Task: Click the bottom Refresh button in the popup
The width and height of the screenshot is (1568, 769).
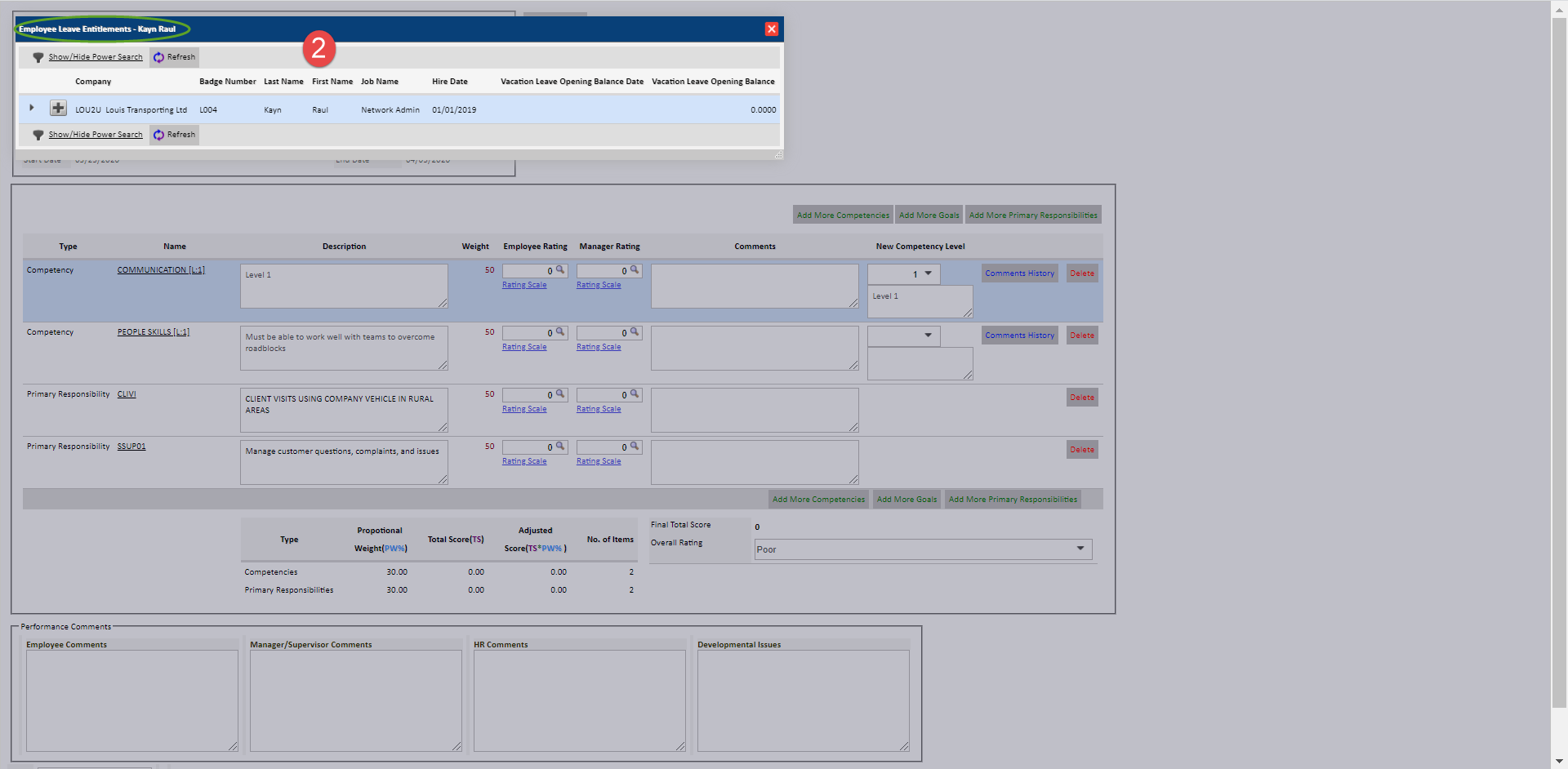Action: (174, 135)
